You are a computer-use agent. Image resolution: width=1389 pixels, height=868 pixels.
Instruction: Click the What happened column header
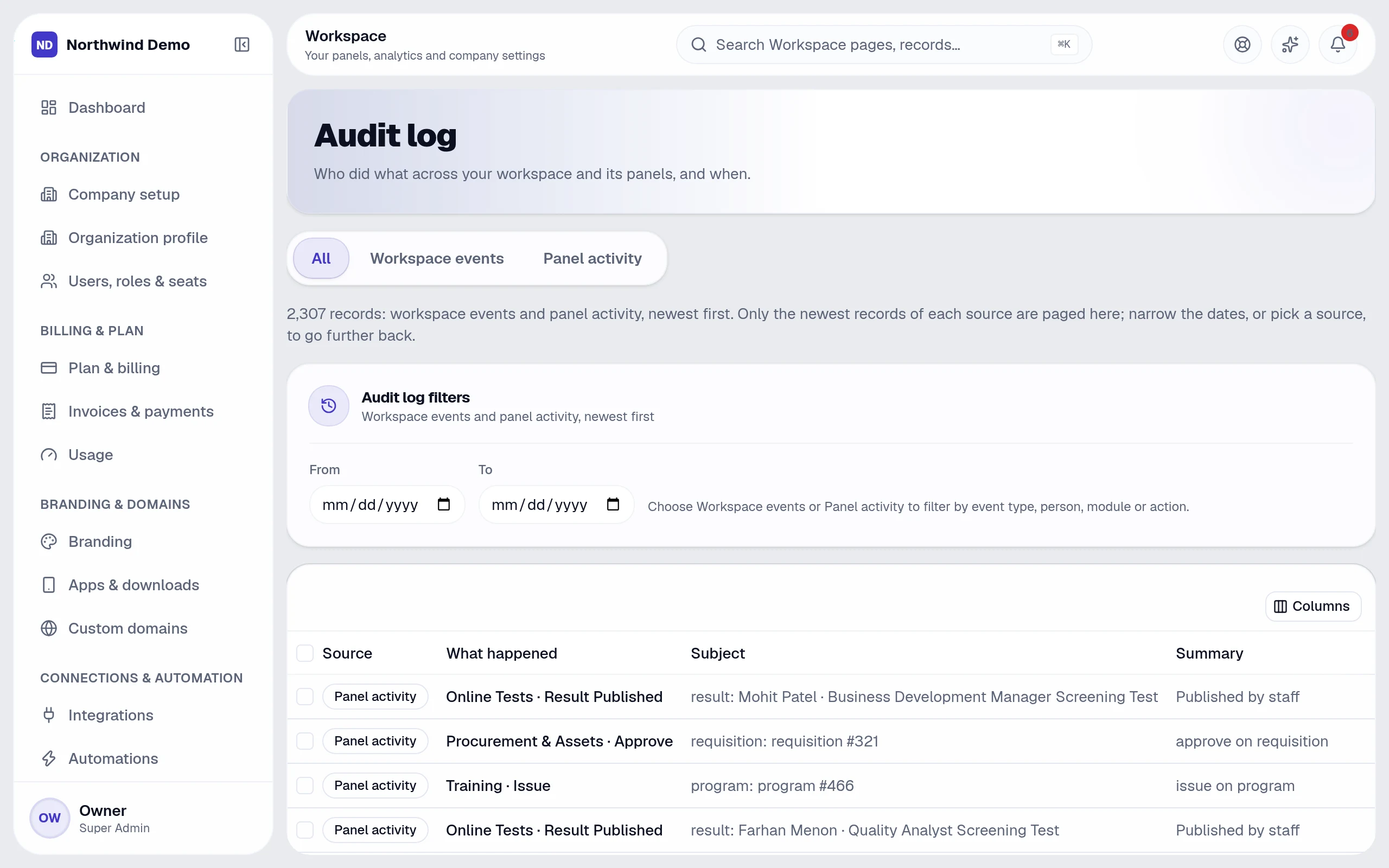tap(502, 653)
